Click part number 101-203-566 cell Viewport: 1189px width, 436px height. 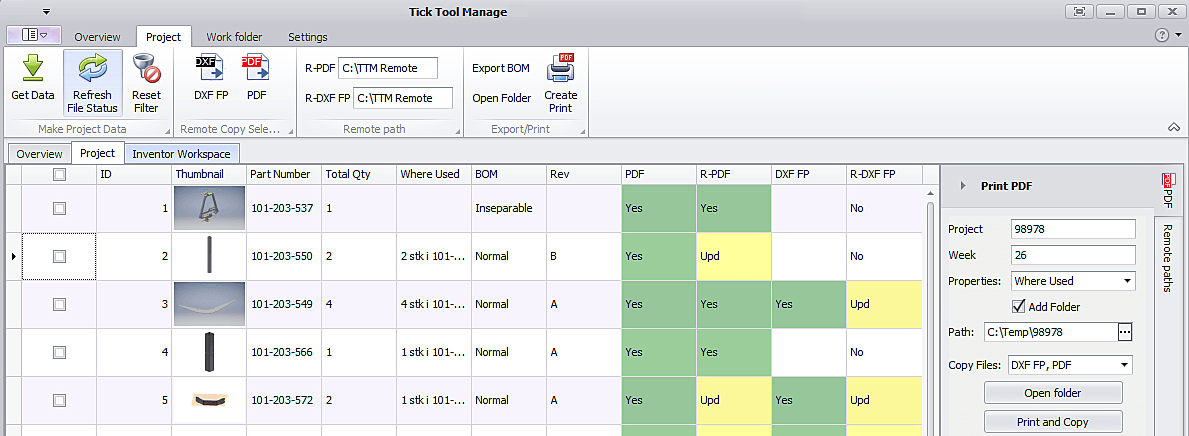pos(284,353)
